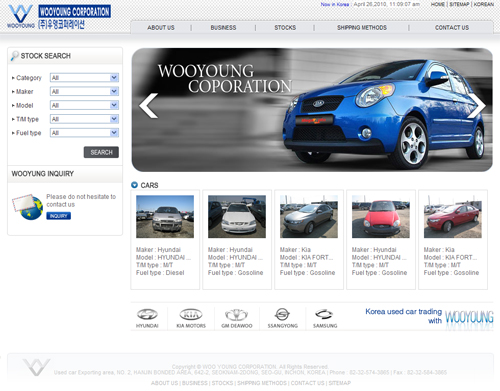This screenshot has width=500, height=391.
Task: Click the Search button in Stock Search
Action: click(x=101, y=152)
